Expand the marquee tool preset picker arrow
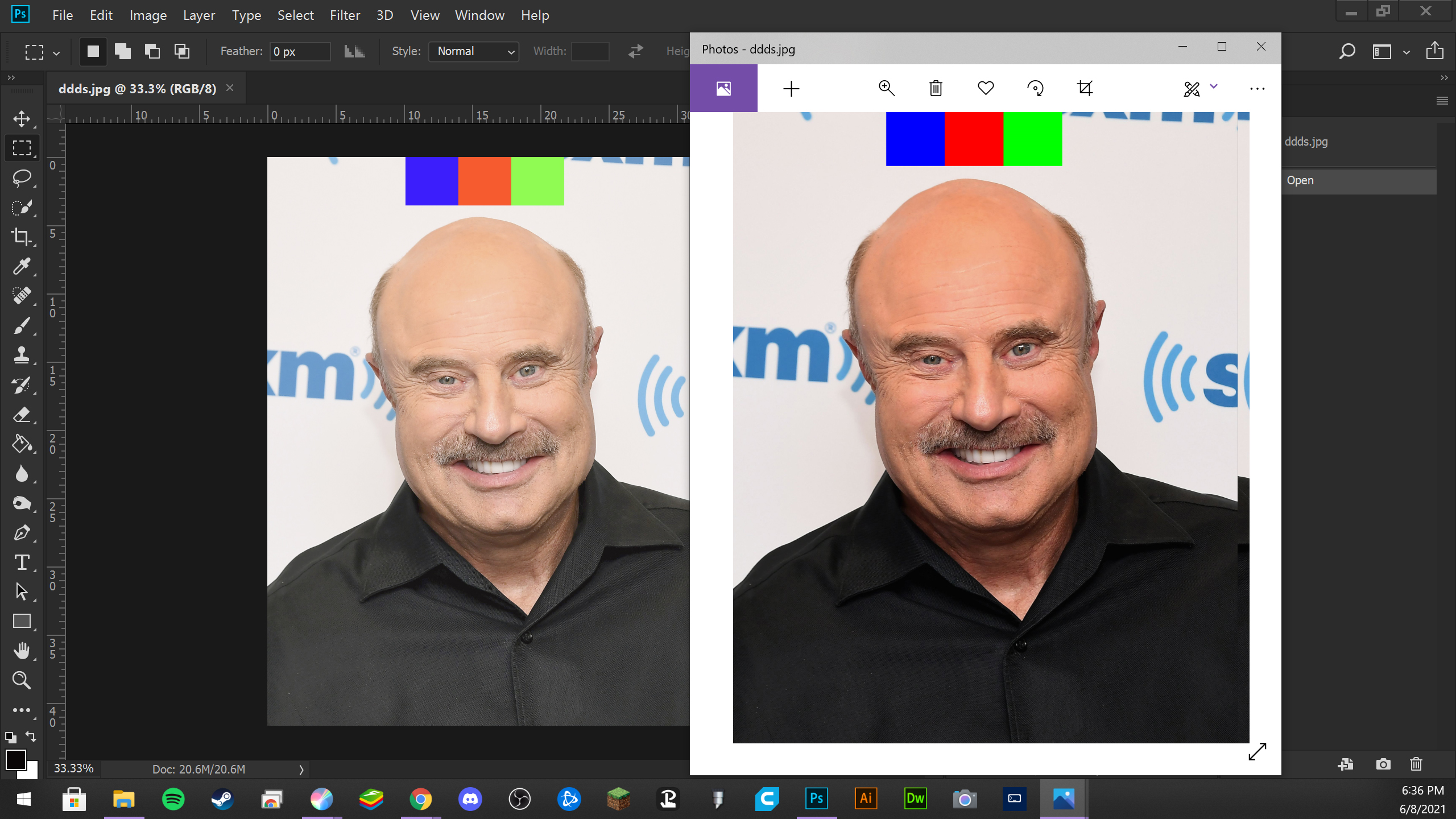The height and width of the screenshot is (819, 1456). click(x=56, y=53)
